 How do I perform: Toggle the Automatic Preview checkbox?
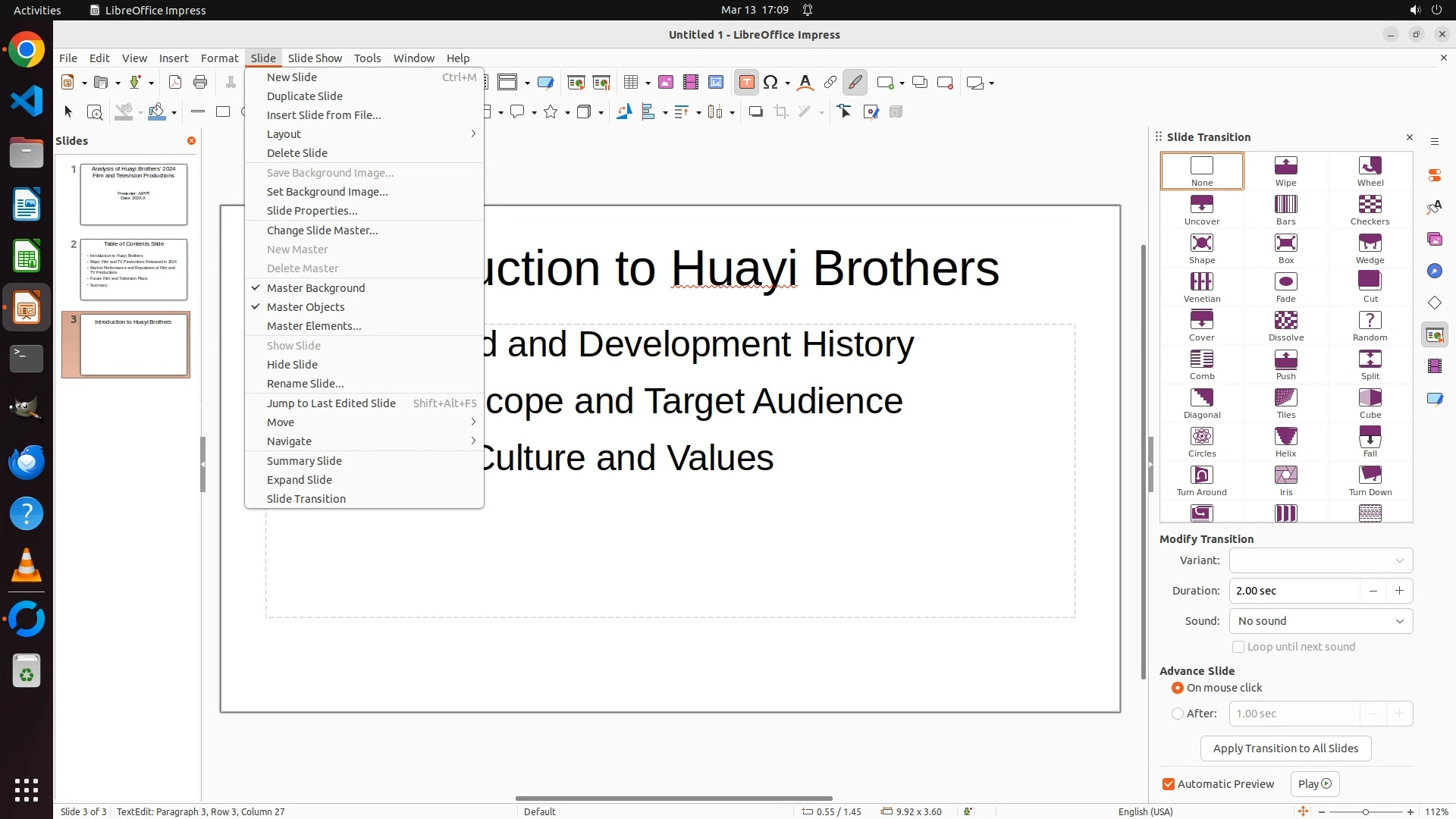point(1169,784)
